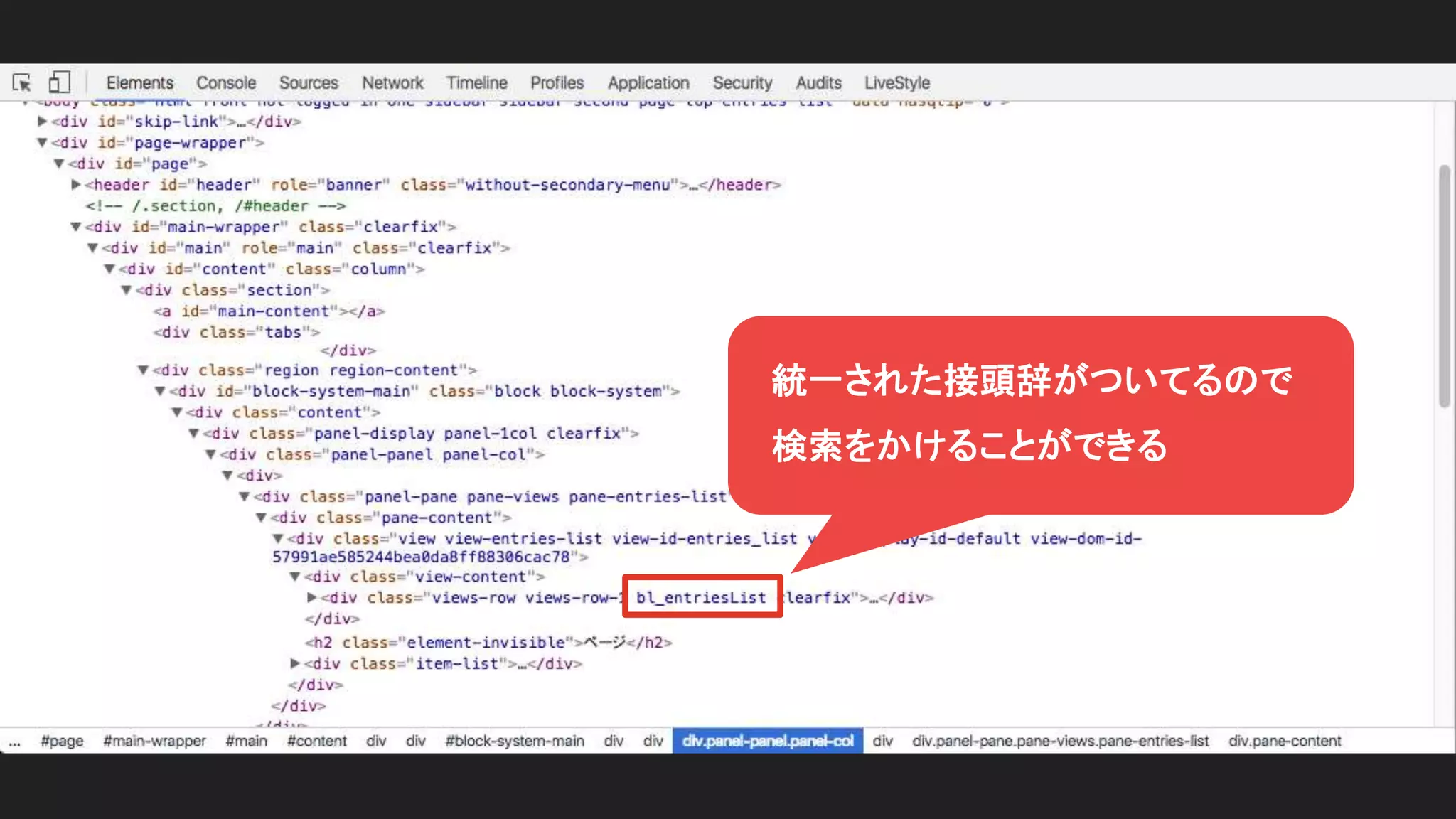Image resolution: width=1456 pixels, height=819 pixels.
Task: Click #block-system-main in breadcrumb bar
Action: [515, 741]
